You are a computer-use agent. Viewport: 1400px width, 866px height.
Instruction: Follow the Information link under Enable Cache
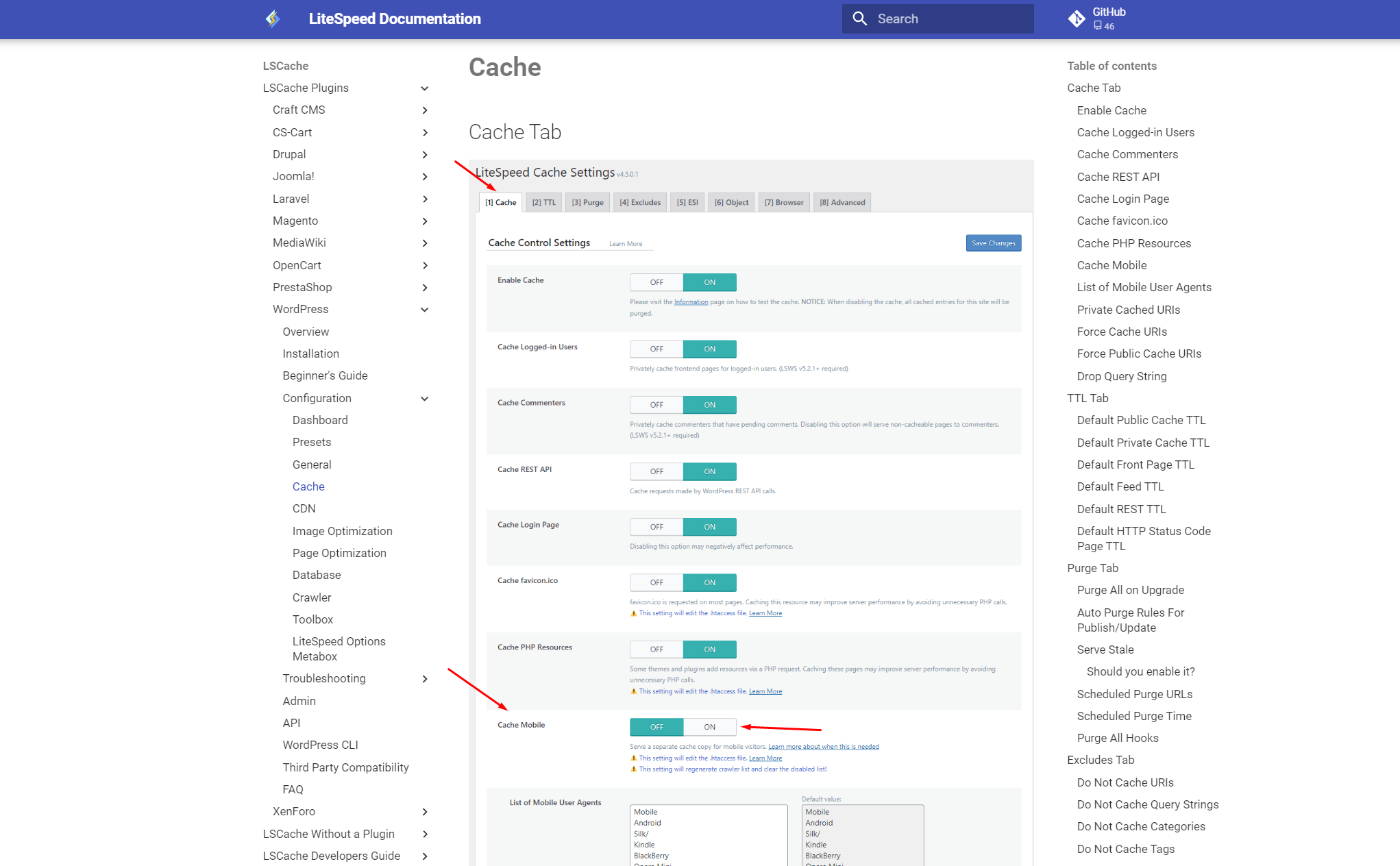tap(691, 302)
